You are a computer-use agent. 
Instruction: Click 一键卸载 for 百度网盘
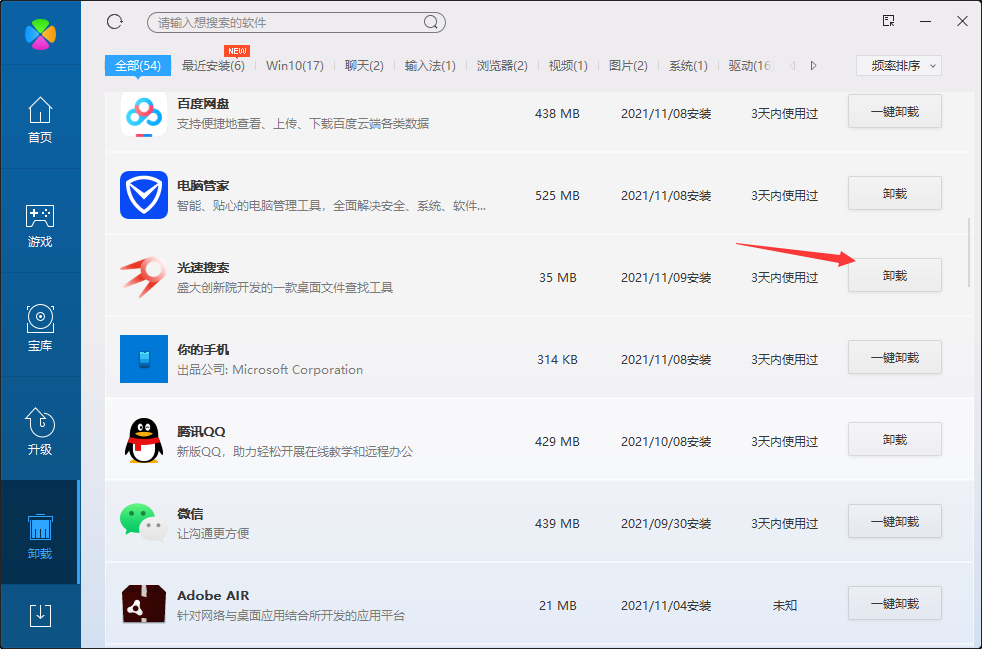(895, 112)
